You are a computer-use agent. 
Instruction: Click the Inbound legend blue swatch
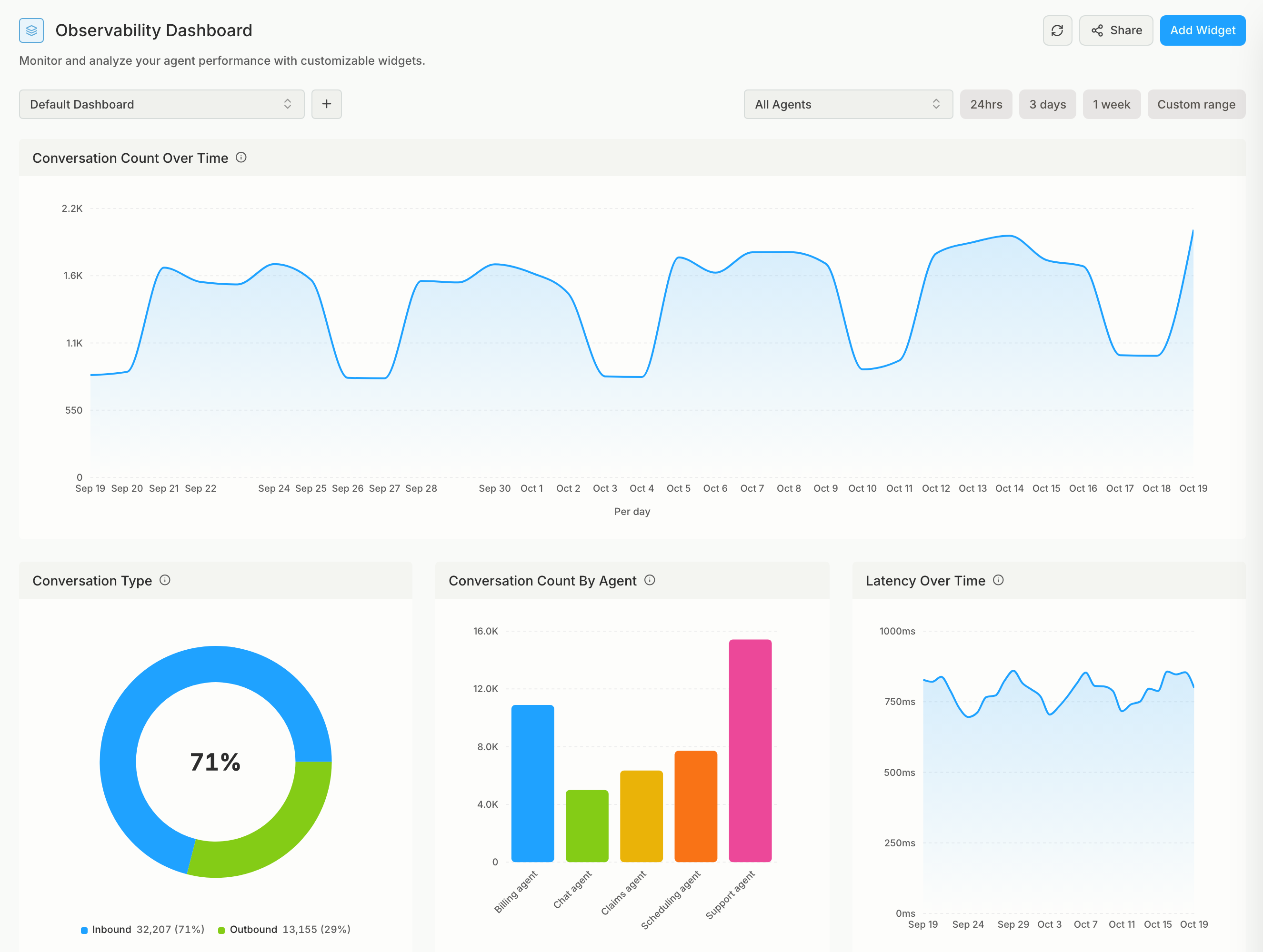click(x=84, y=930)
